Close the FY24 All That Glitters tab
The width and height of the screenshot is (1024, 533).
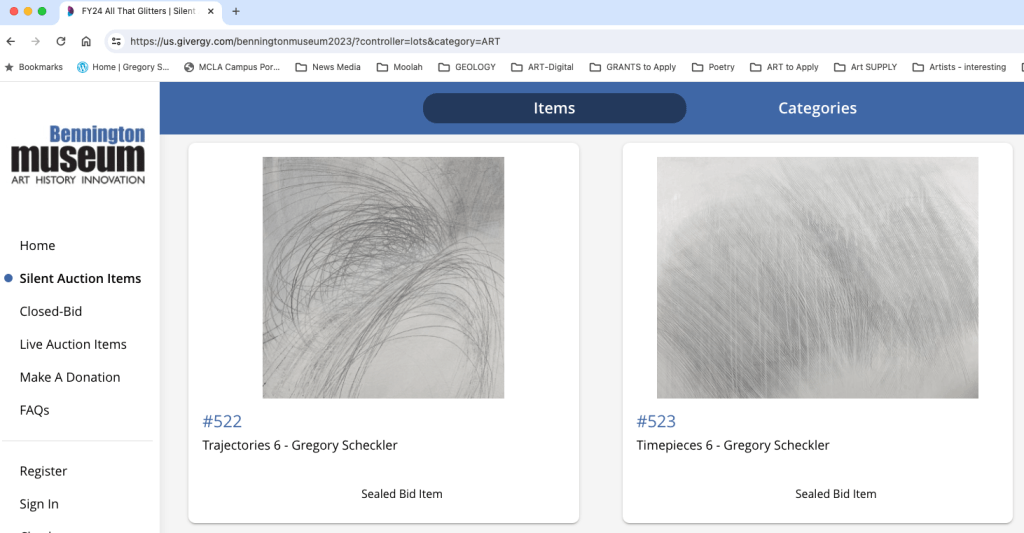tap(211, 11)
